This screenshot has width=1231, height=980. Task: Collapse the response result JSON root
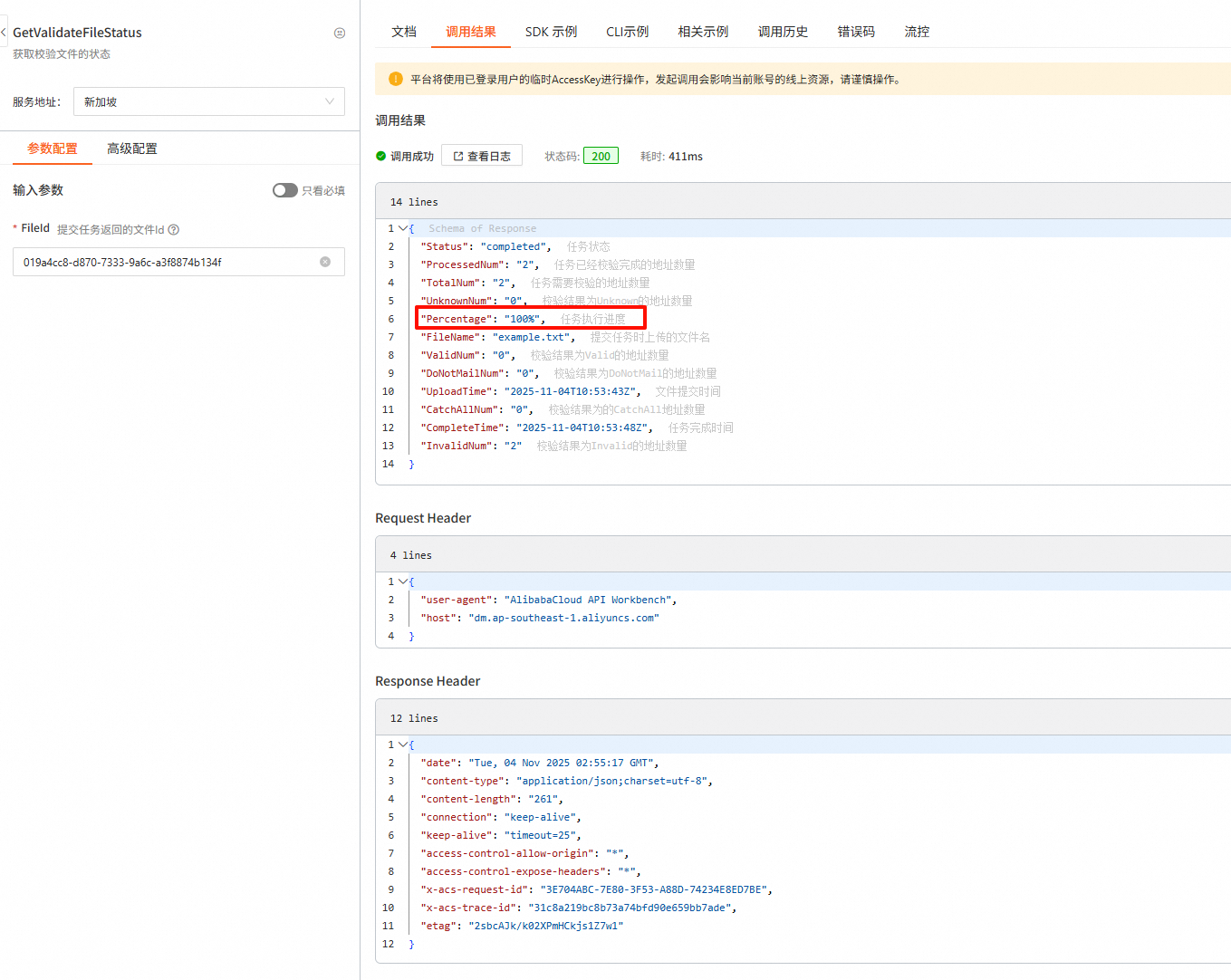[403, 228]
